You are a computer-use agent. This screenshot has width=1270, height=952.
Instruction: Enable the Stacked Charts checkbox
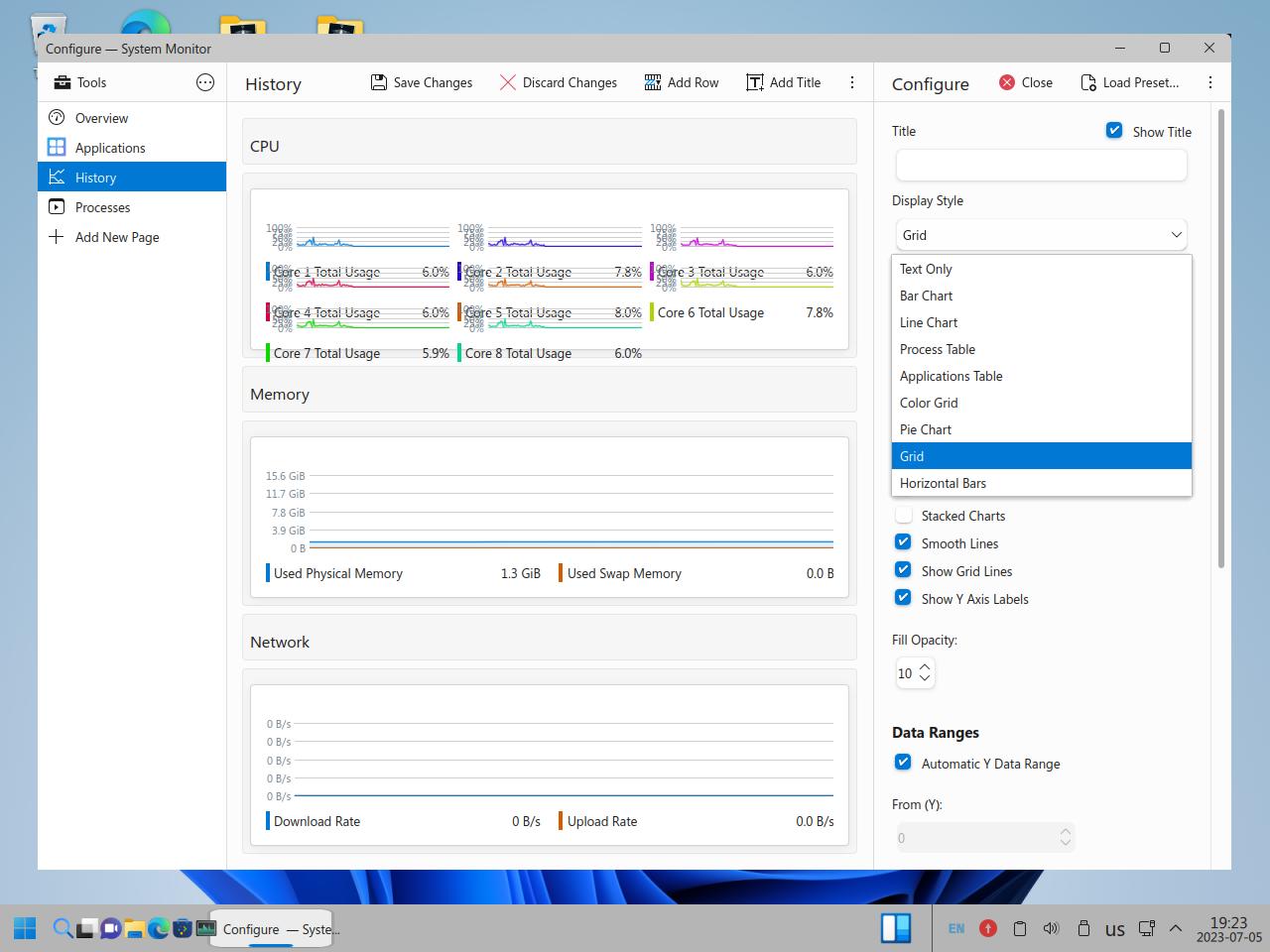tap(904, 516)
